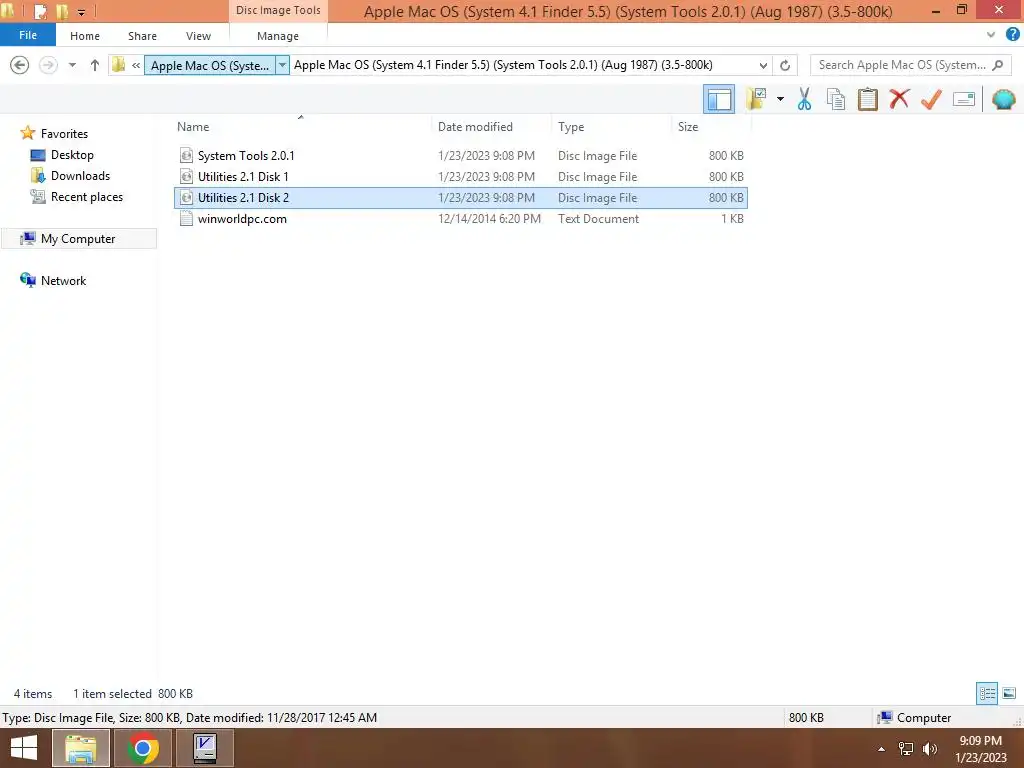The width and height of the screenshot is (1024, 768).
Task: Go up one folder level
Action: [95, 65]
